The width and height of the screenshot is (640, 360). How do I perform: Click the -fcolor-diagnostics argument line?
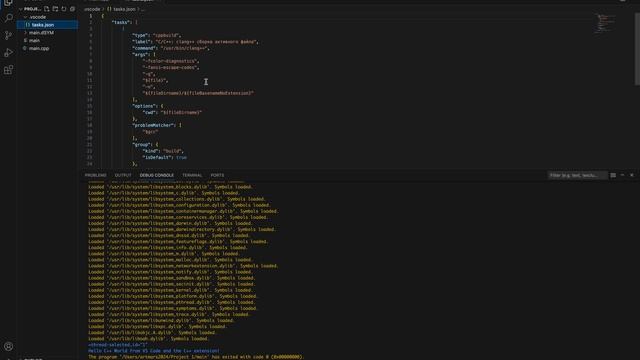point(170,61)
